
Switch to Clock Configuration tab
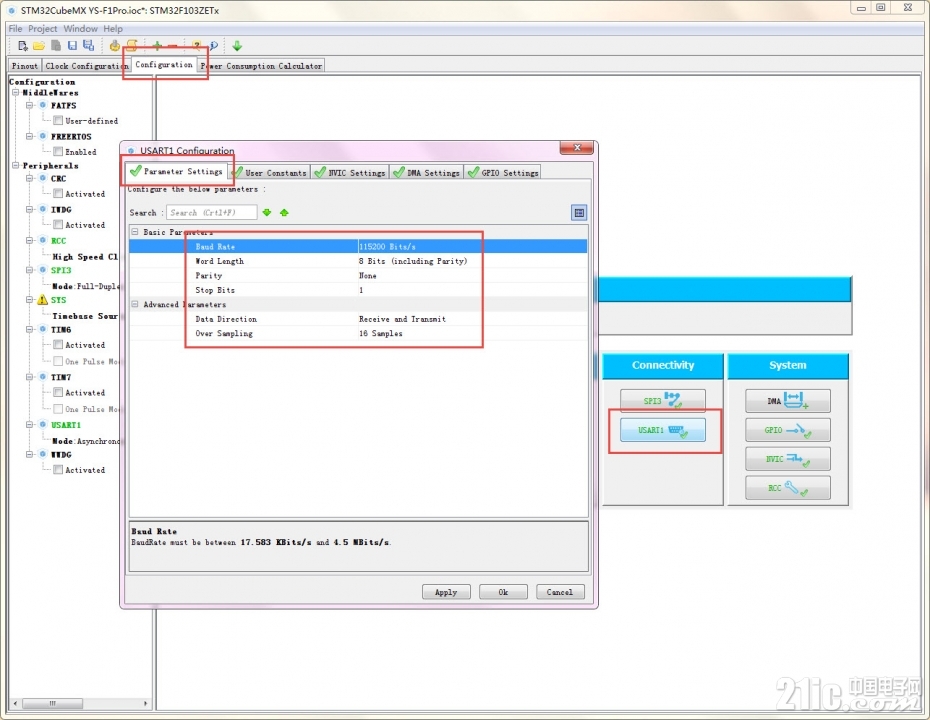87,66
